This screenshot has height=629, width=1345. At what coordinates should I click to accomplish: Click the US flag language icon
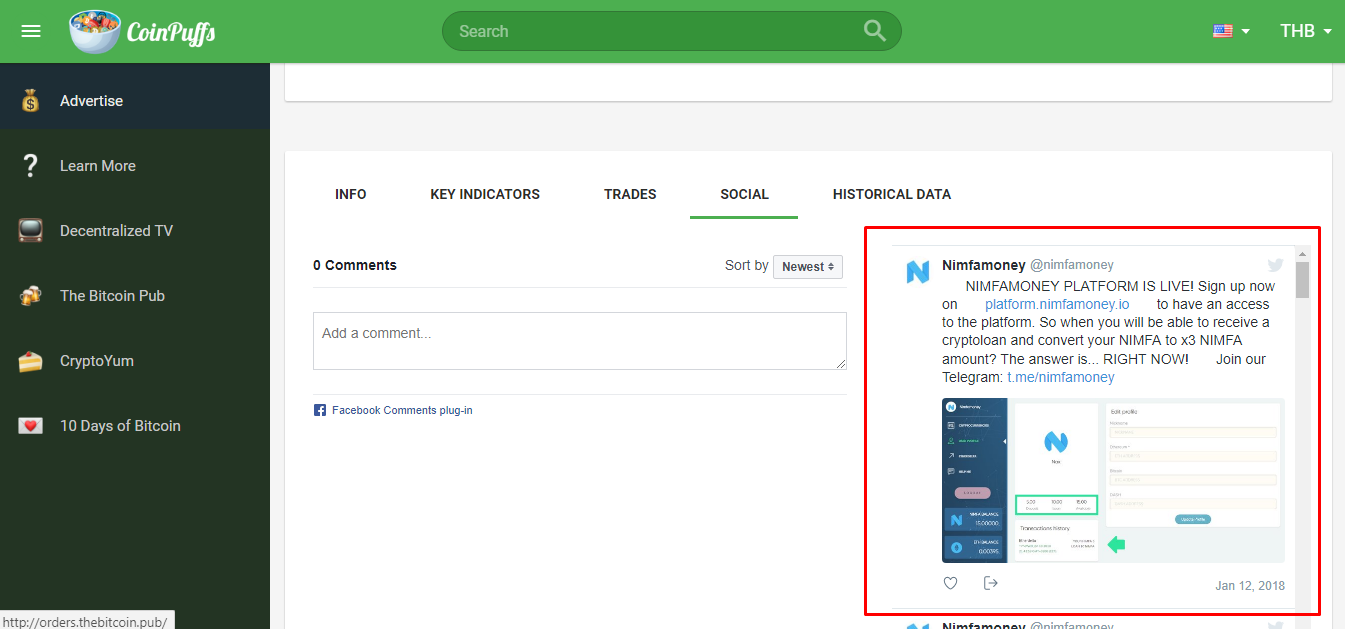point(1223,31)
